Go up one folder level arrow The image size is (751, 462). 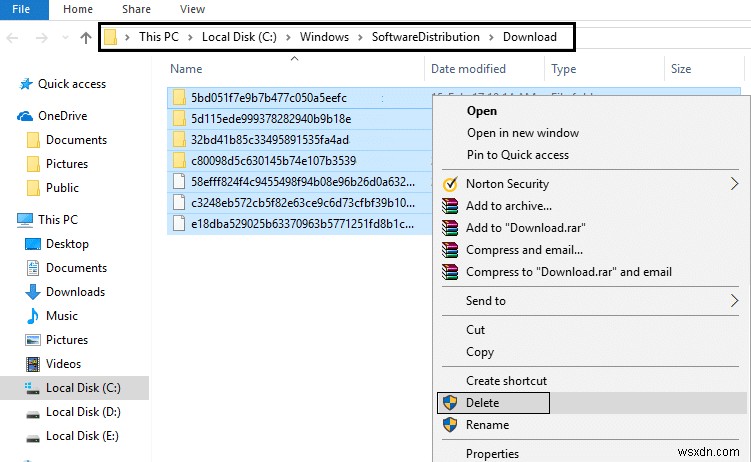click(x=86, y=37)
